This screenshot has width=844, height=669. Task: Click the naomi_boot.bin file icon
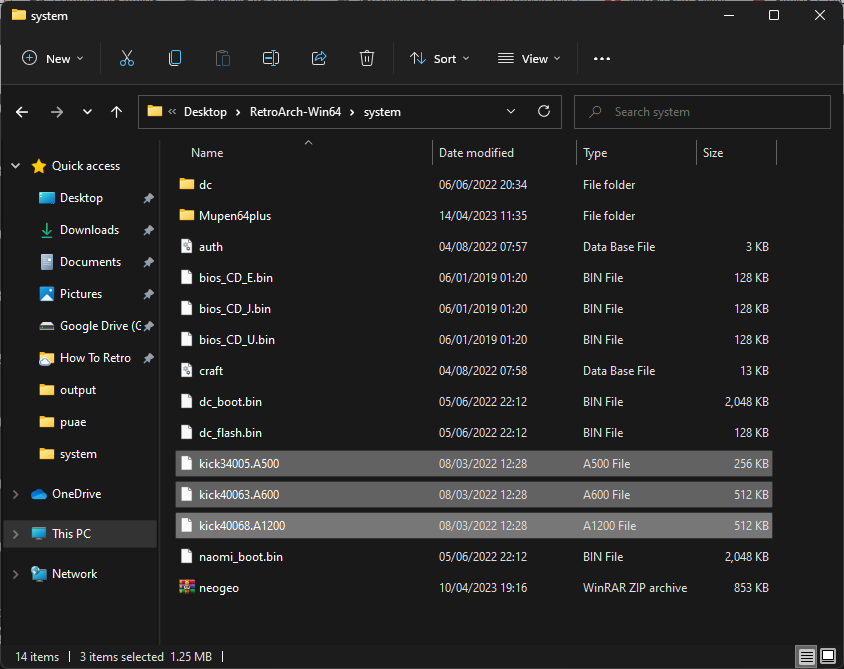pyautogui.click(x=187, y=557)
